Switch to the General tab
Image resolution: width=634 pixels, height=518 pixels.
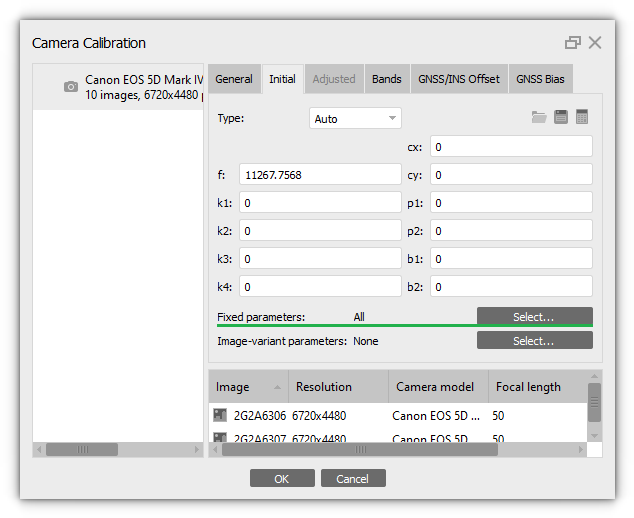click(234, 79)
